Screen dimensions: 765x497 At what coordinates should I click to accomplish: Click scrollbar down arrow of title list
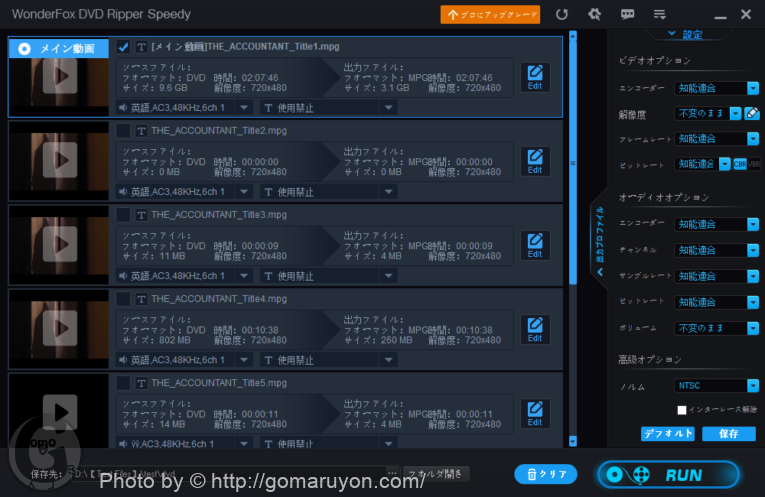point(573,441)
